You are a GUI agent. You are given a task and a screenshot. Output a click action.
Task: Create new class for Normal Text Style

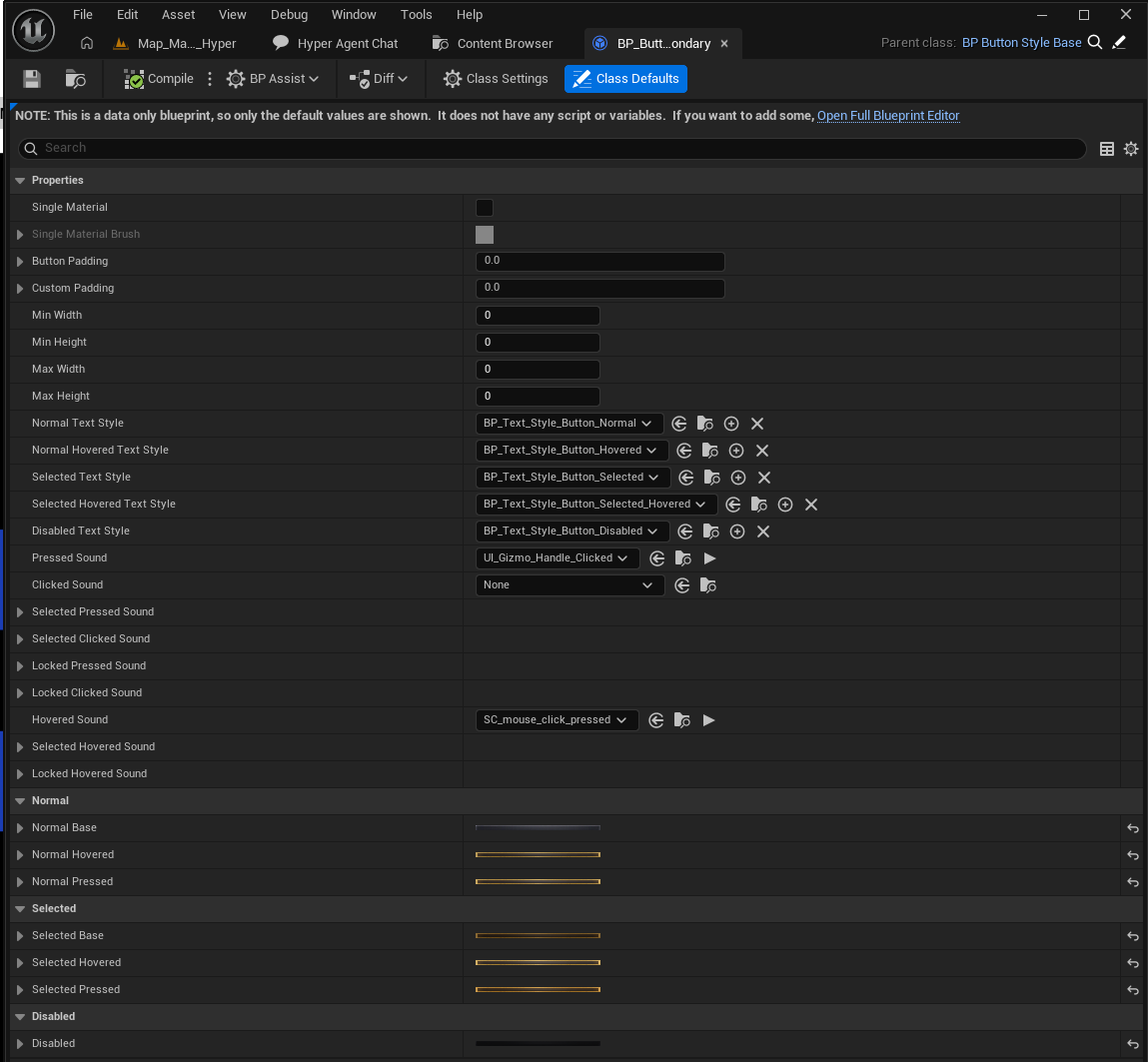731,424
